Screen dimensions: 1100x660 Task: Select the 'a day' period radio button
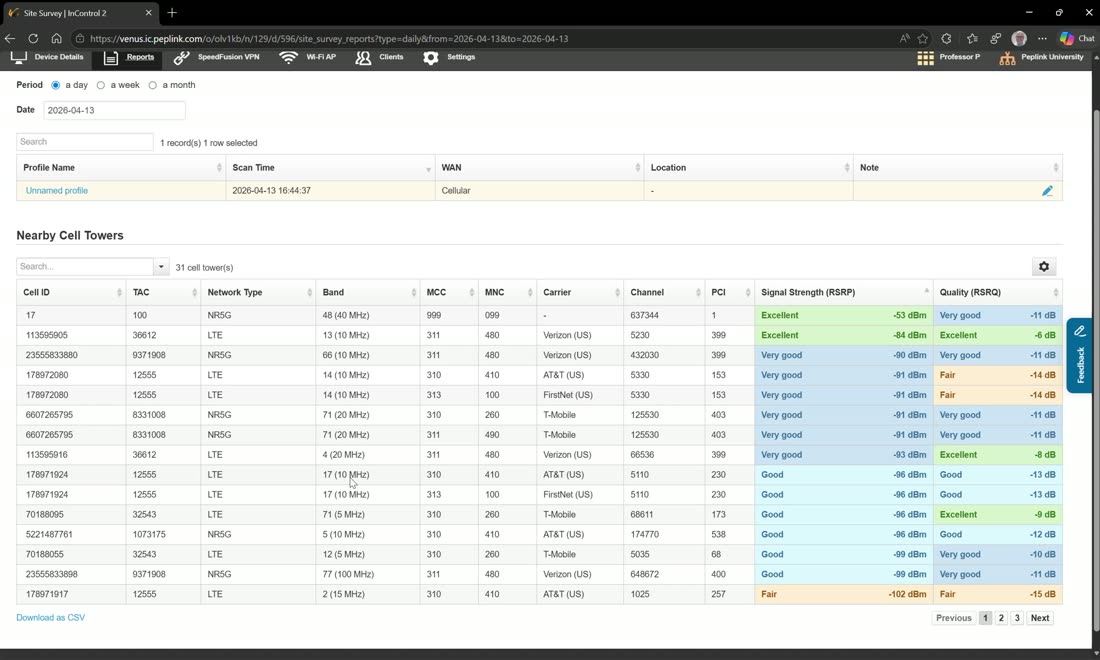point(55,85)
